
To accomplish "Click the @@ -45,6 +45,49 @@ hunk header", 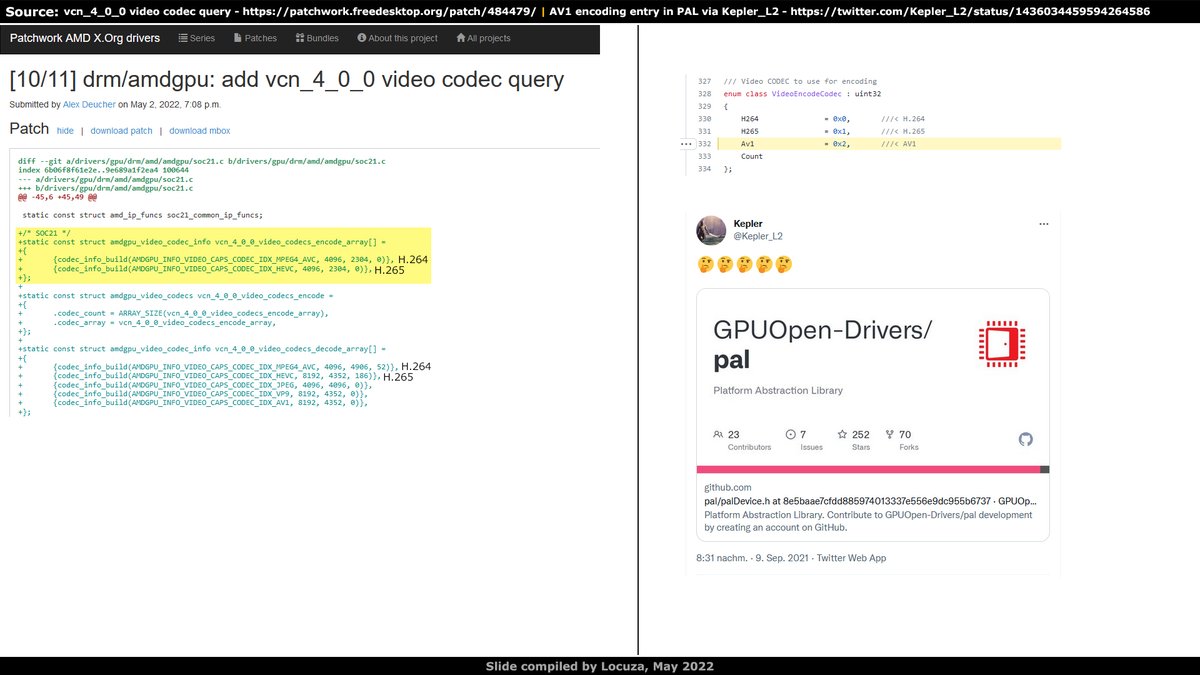I will pos(57,197).
